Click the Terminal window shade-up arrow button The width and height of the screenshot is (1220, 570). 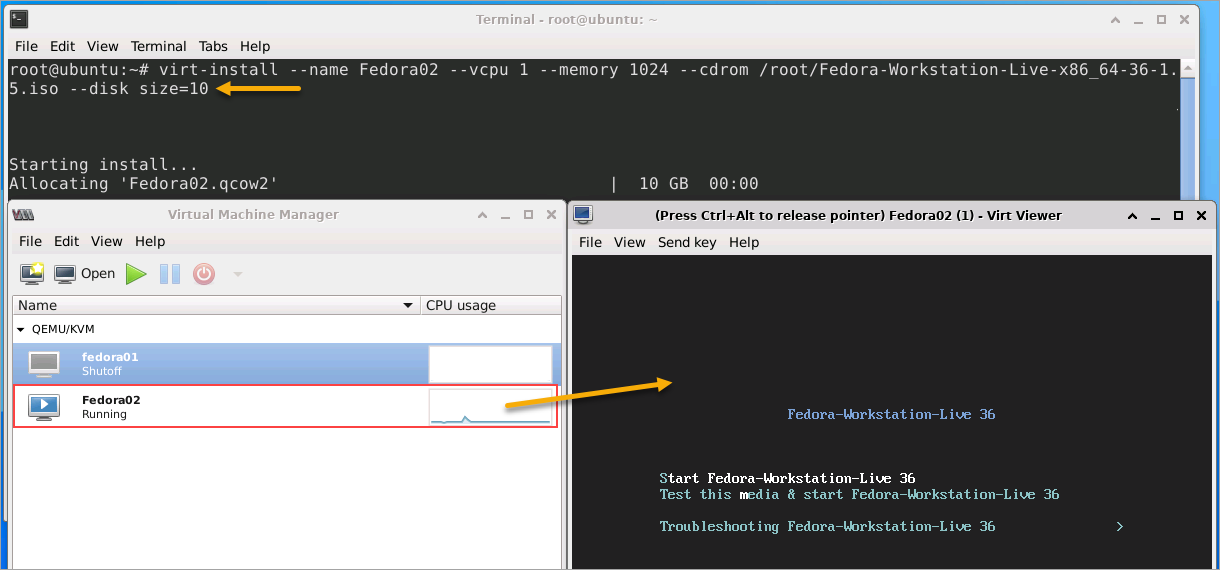coord(1117,19)
